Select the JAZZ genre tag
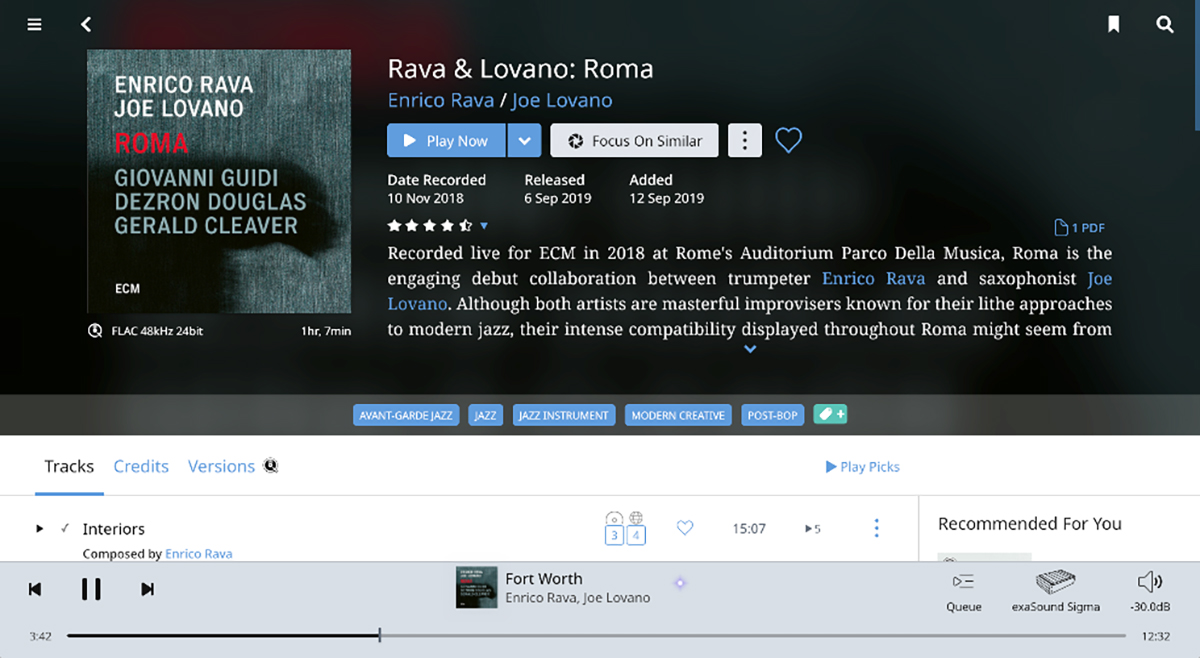 (485, 415)
